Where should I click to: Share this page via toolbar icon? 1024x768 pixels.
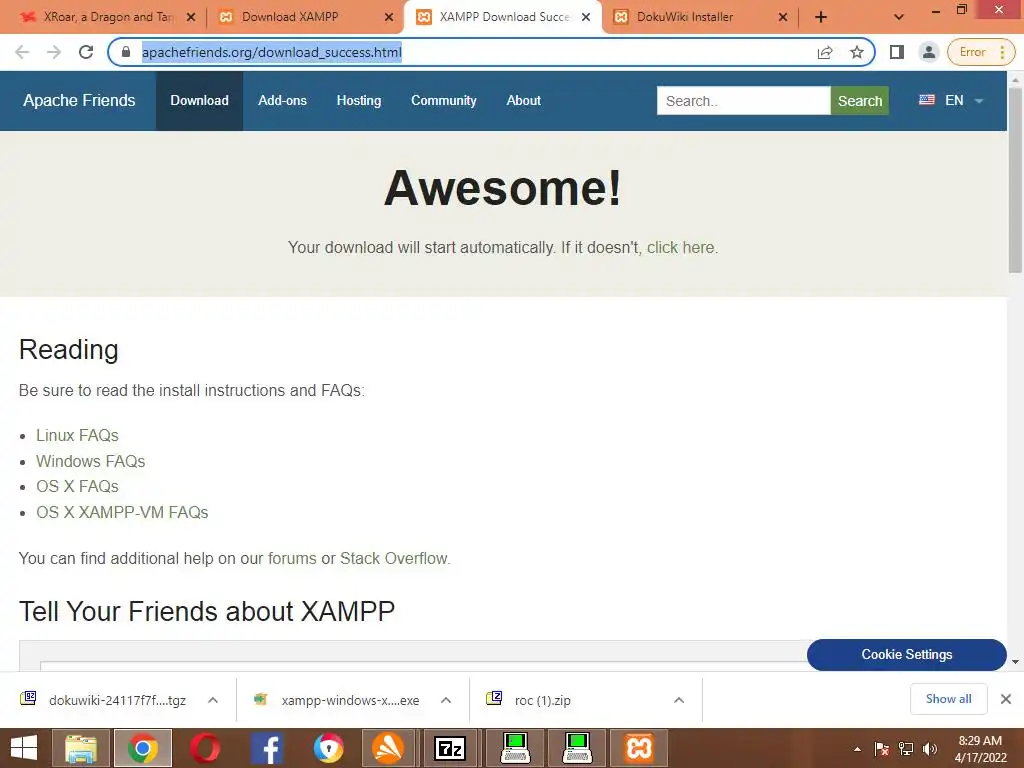(825, 52)
